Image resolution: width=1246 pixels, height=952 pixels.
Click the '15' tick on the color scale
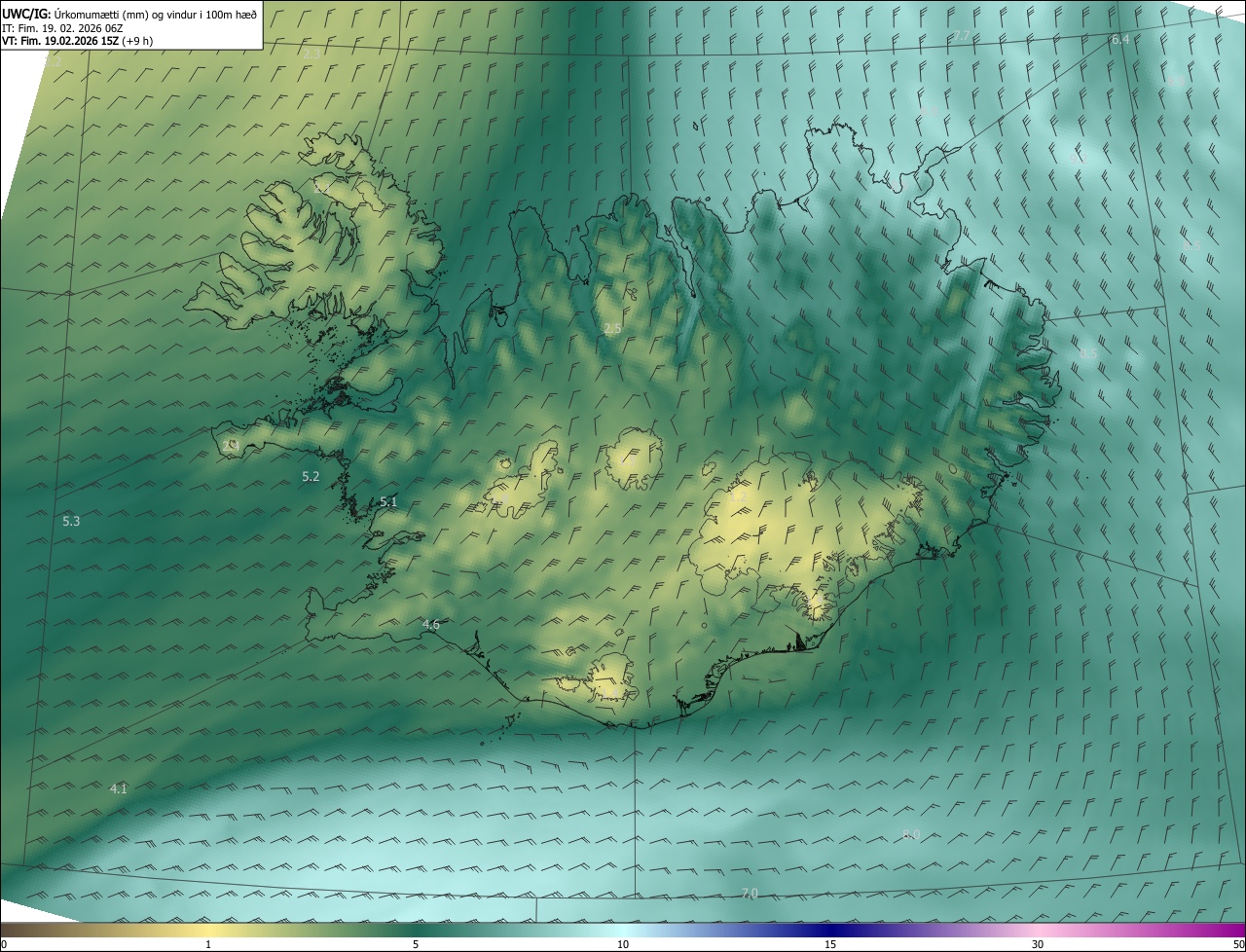(830, 945)
